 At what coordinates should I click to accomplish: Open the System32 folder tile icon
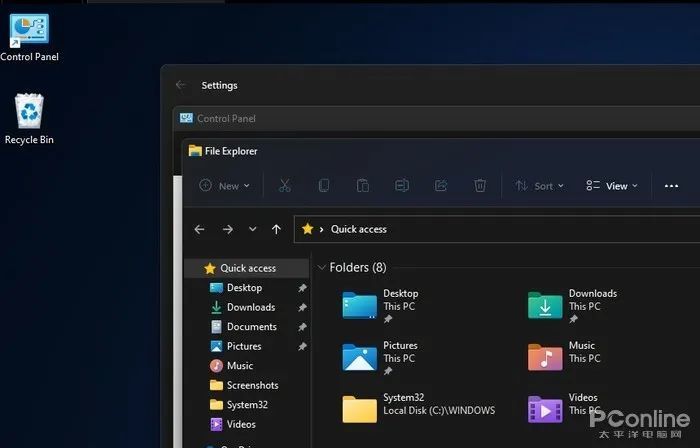359,409
